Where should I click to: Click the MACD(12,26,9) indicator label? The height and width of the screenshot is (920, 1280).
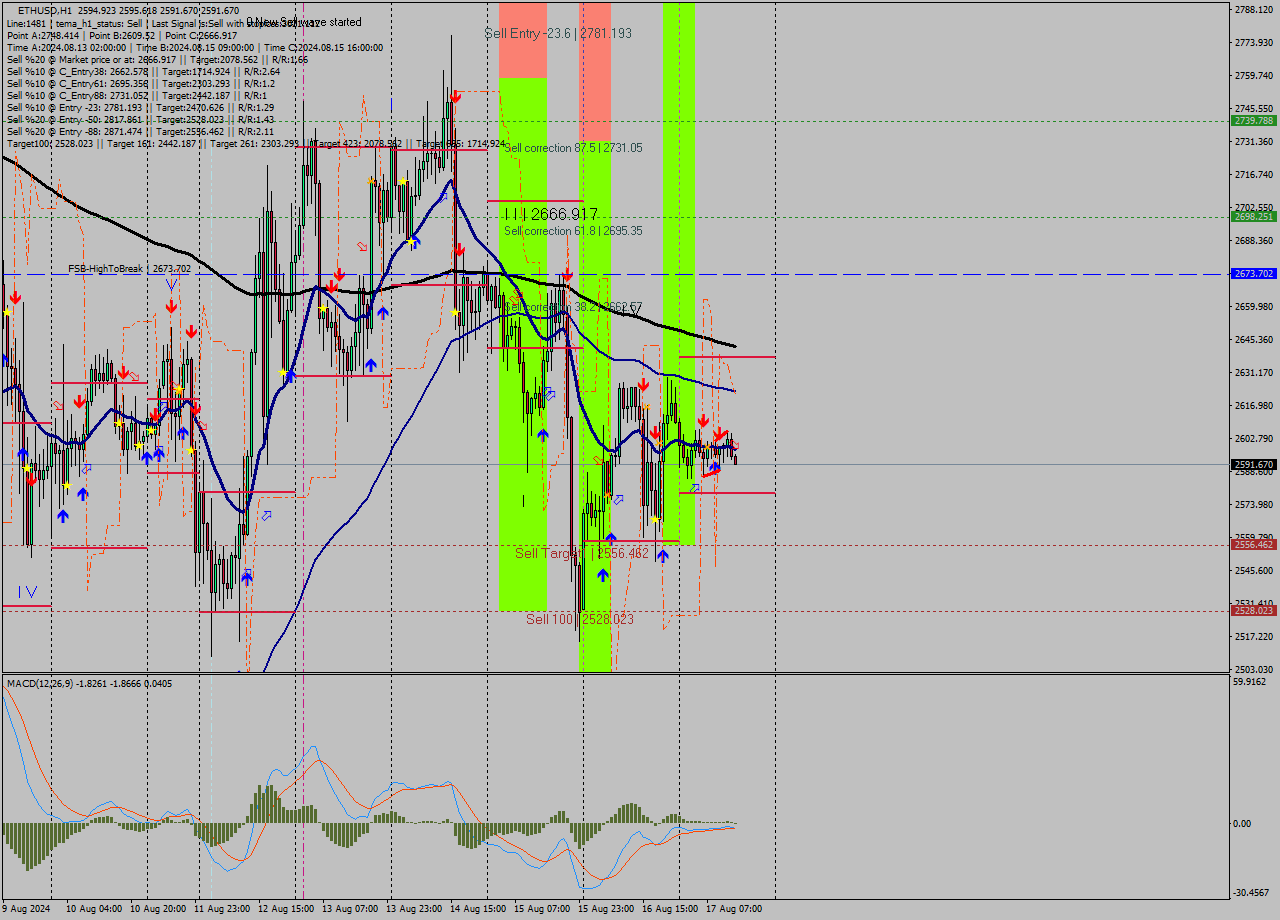pyautogui.click(x=89, y=683)
